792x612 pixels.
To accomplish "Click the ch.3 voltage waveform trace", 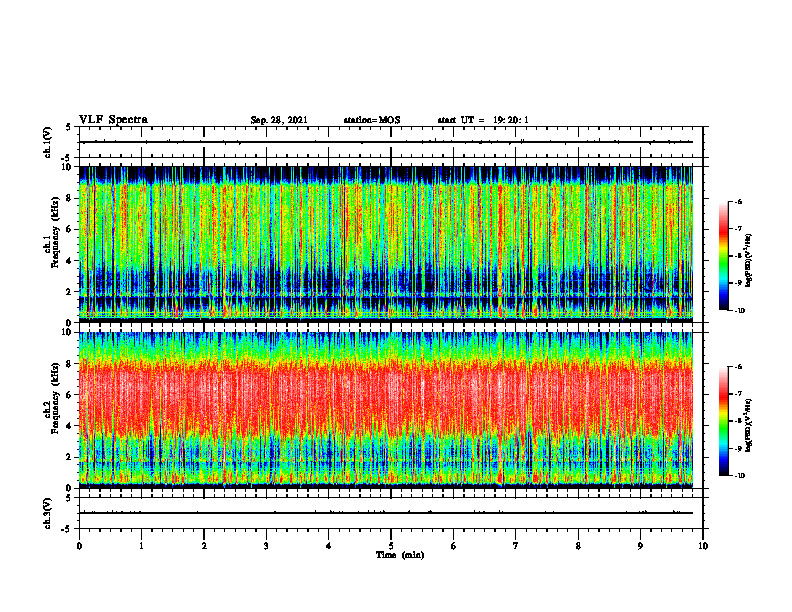I will (x=386, y=513).
